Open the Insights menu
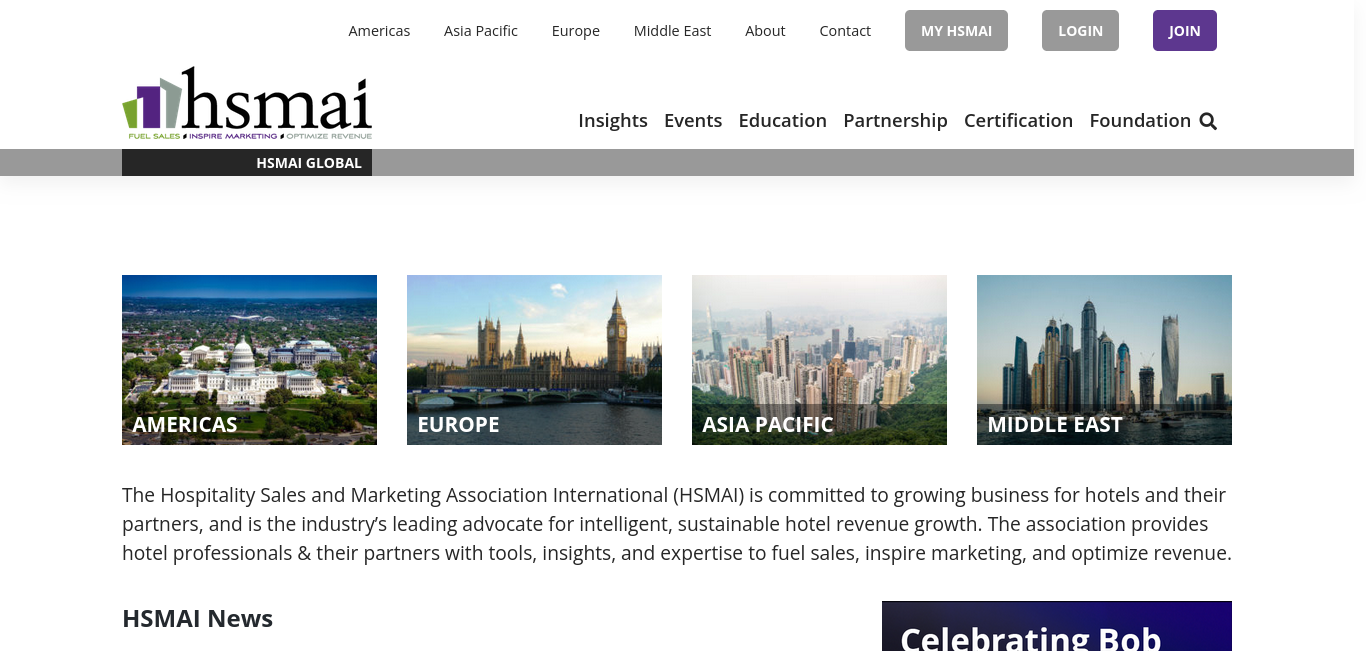Image resolution: width=1366 pixels, height=651 pixels. pyautogui.click(x=613, y=121)
